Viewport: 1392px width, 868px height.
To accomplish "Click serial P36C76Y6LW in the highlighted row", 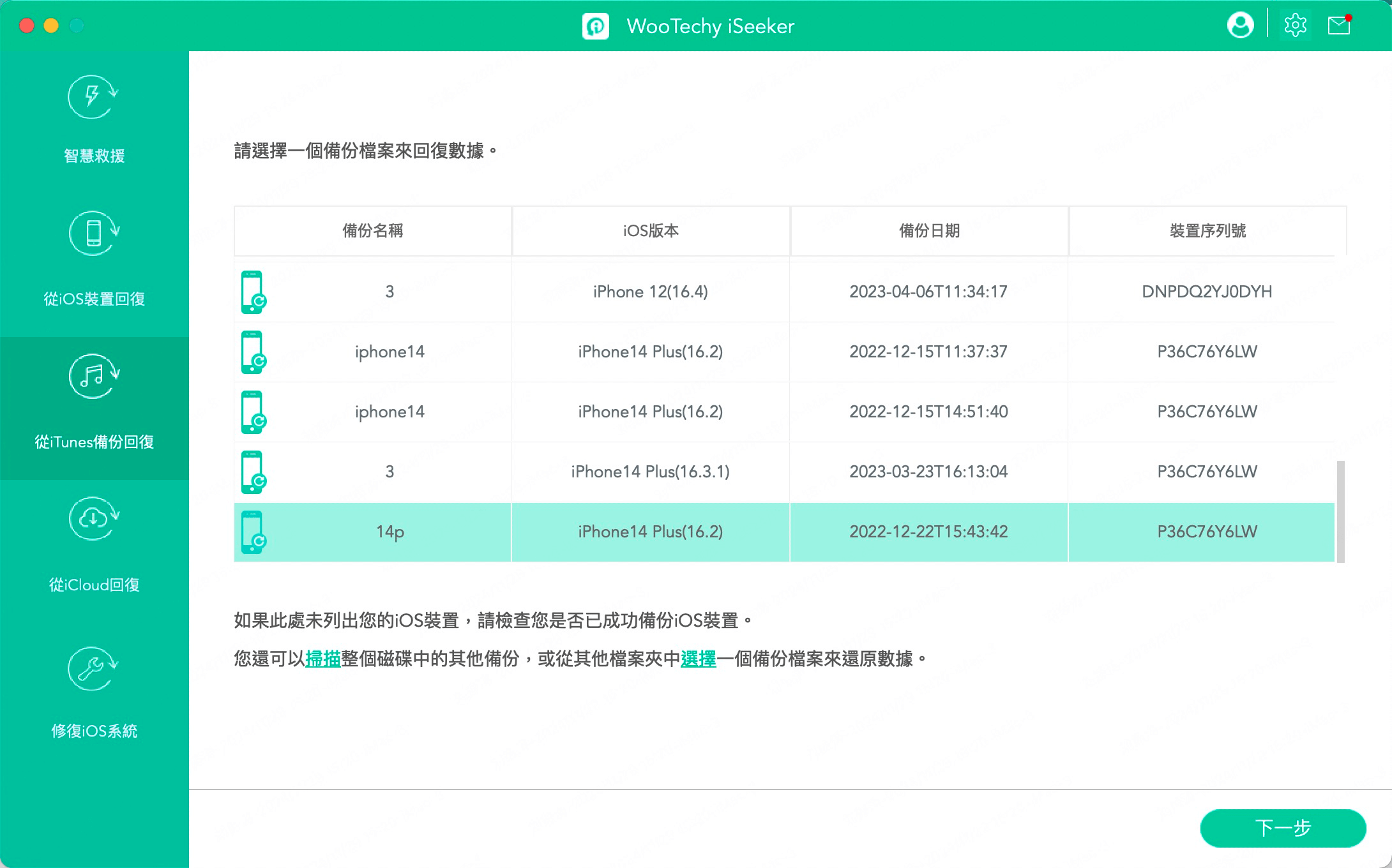I will pos(1207,532).
